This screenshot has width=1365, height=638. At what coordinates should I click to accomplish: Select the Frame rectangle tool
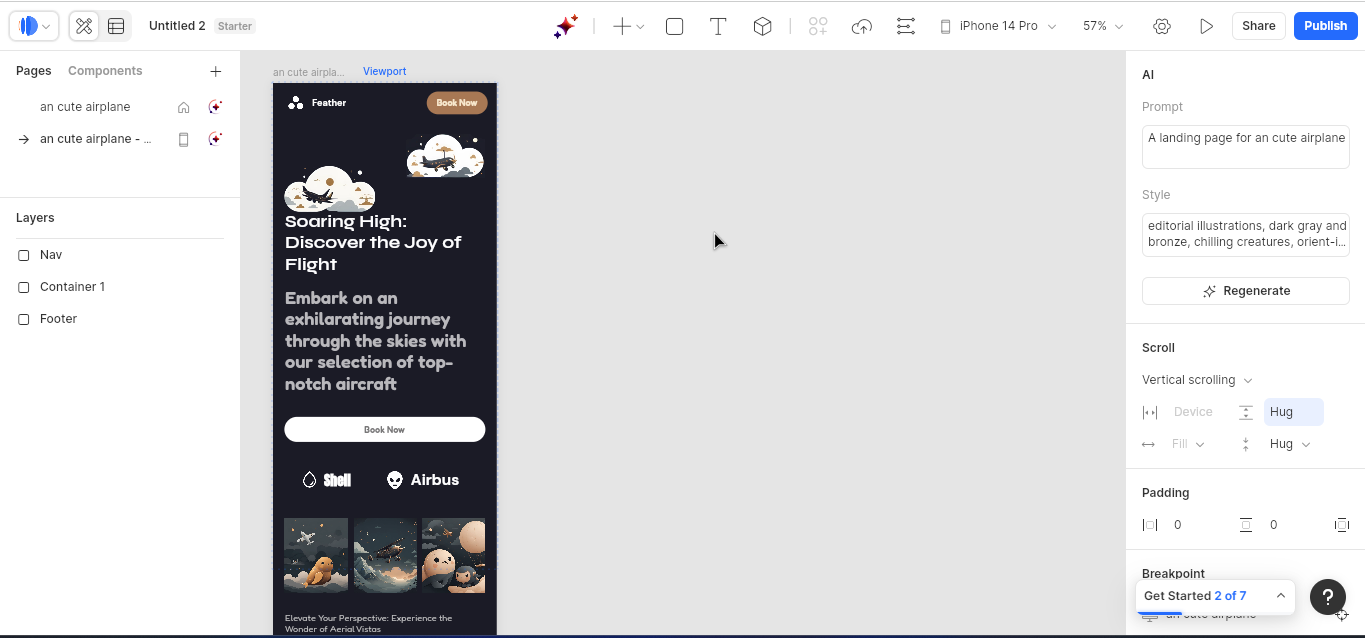pos(675,27)
